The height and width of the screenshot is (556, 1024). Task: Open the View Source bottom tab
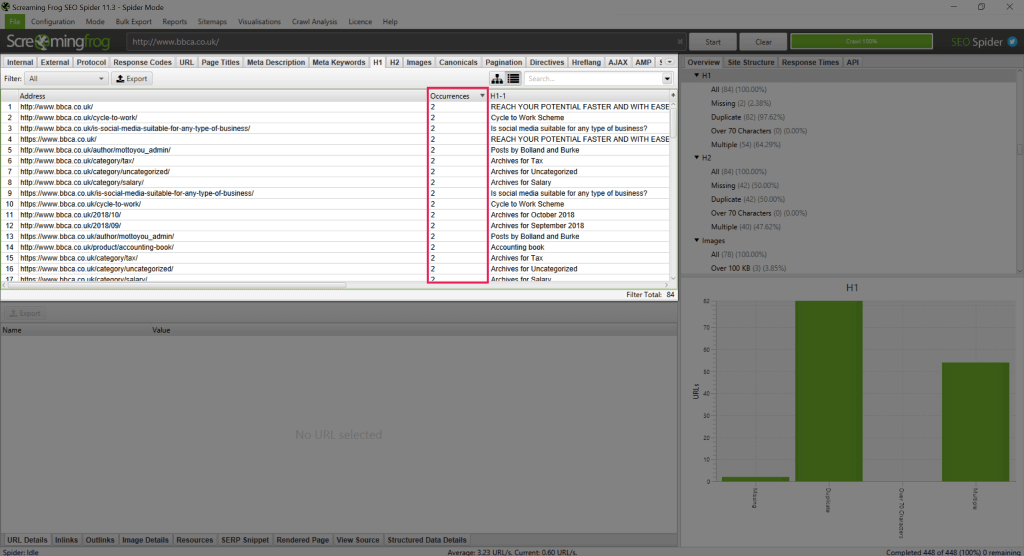coord(357,540)
